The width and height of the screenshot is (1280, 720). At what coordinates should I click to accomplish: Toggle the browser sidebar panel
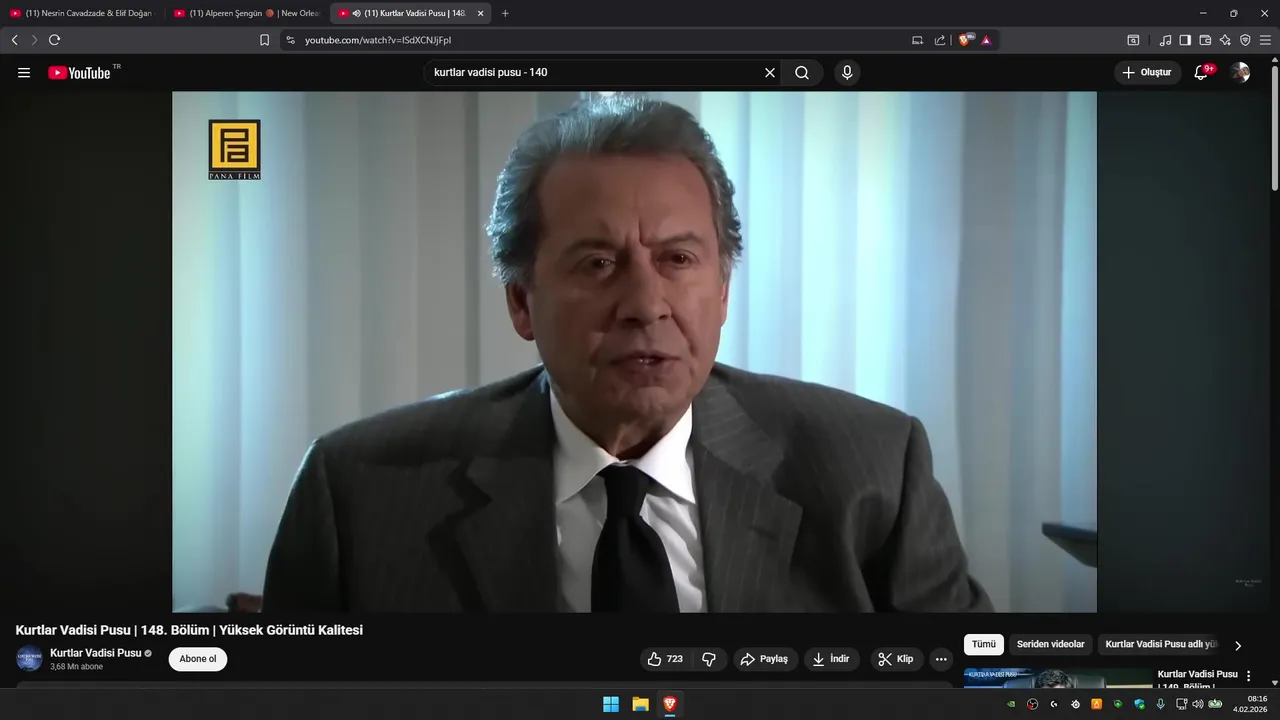coord(1185,40)
